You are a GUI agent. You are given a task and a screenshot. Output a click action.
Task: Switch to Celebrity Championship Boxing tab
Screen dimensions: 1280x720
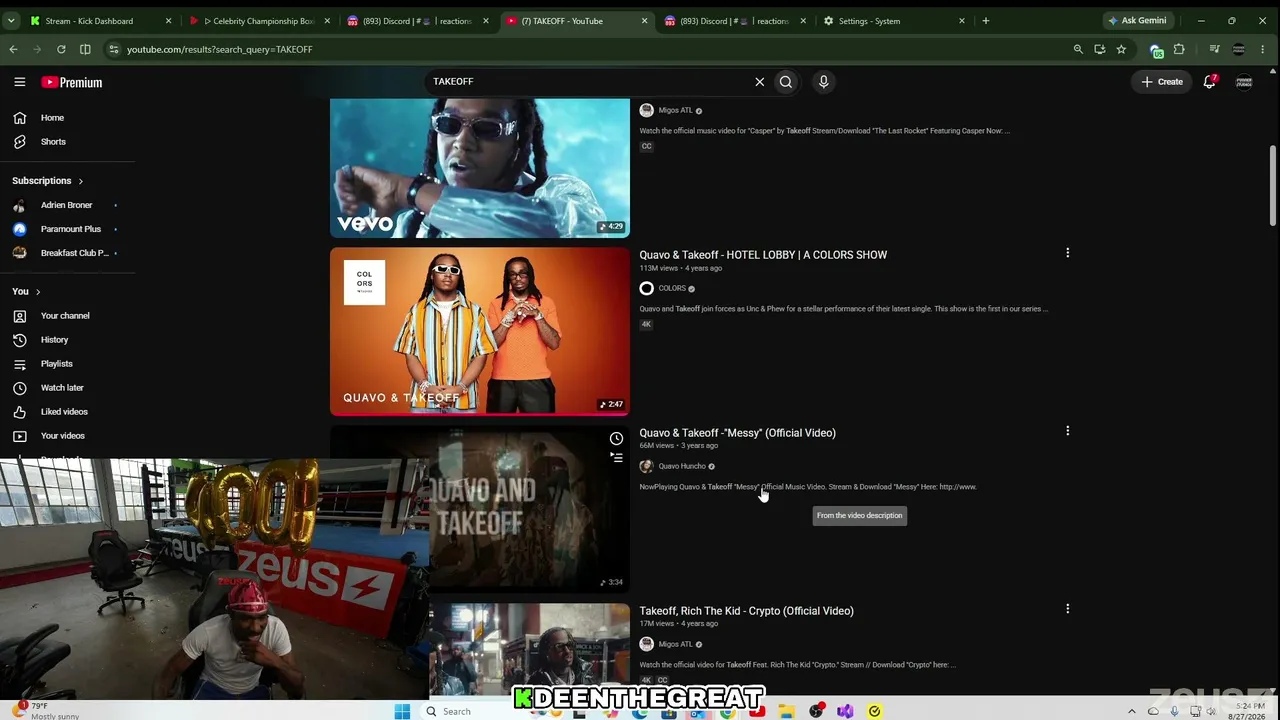pos(258,21)
